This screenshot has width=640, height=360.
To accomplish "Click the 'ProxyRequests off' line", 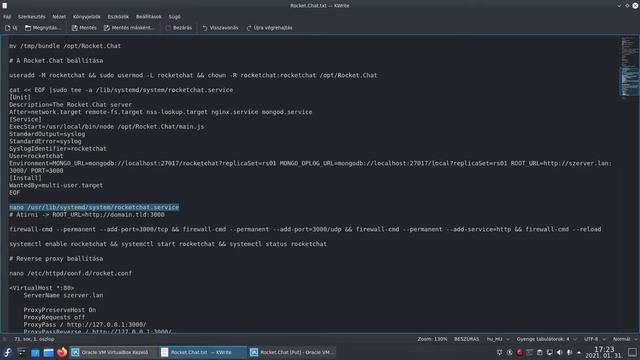I will coord(54,318).
